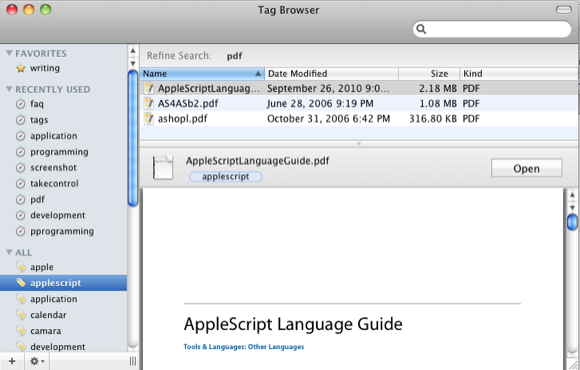The image size is (580, 370).
Task: Click the tag icon next to calendar
Action: coord(21,315)
